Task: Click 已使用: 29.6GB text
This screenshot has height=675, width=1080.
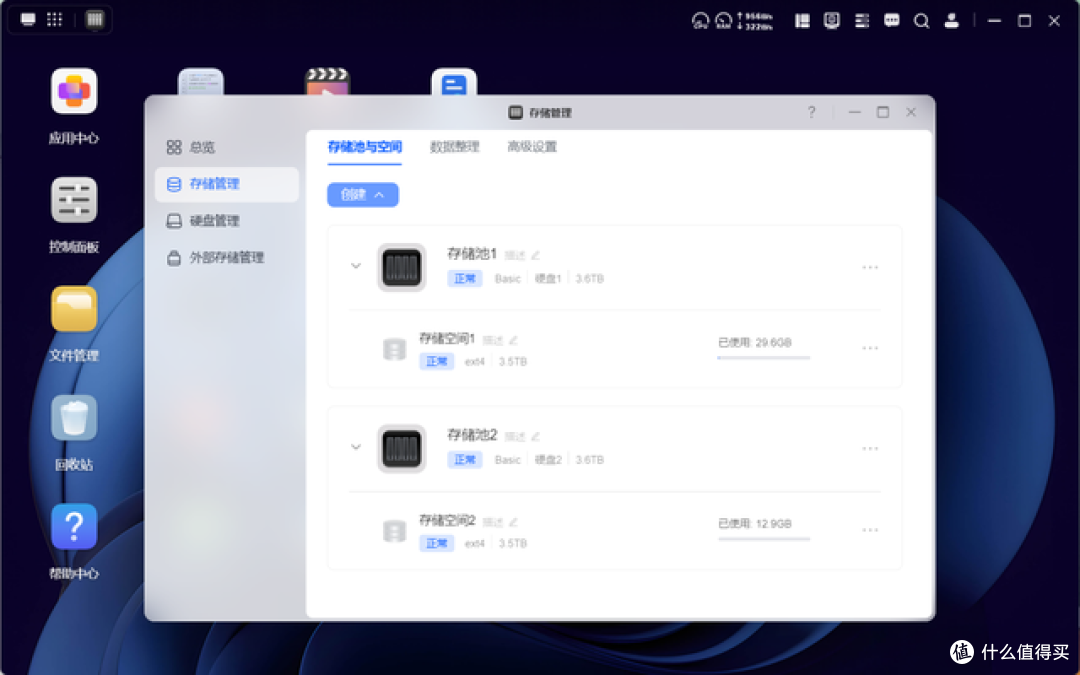Action: pos(754,342)
